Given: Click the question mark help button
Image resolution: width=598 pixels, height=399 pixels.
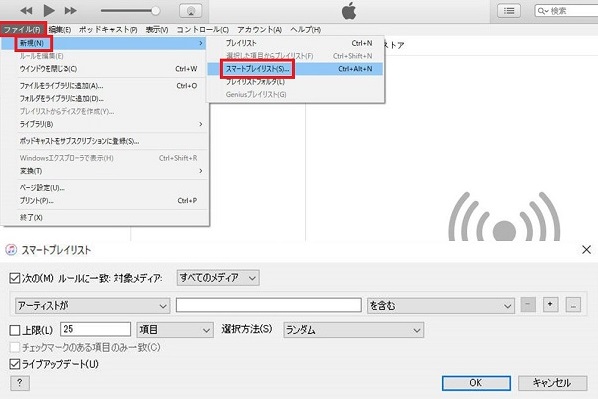Looking at the screenshot, I should coord(20,383).
